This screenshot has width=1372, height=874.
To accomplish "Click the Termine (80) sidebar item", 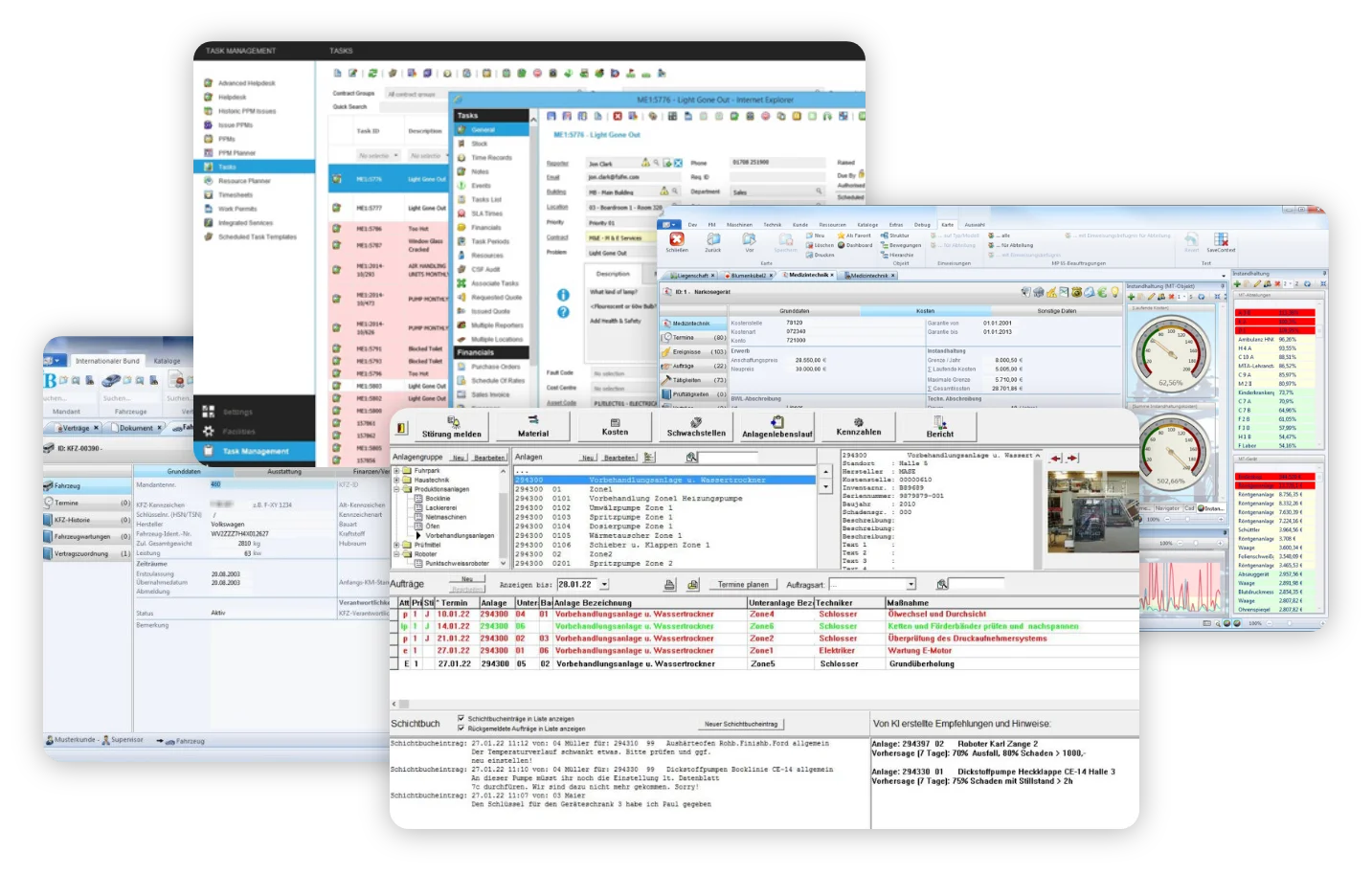I will tap(693, 338).
